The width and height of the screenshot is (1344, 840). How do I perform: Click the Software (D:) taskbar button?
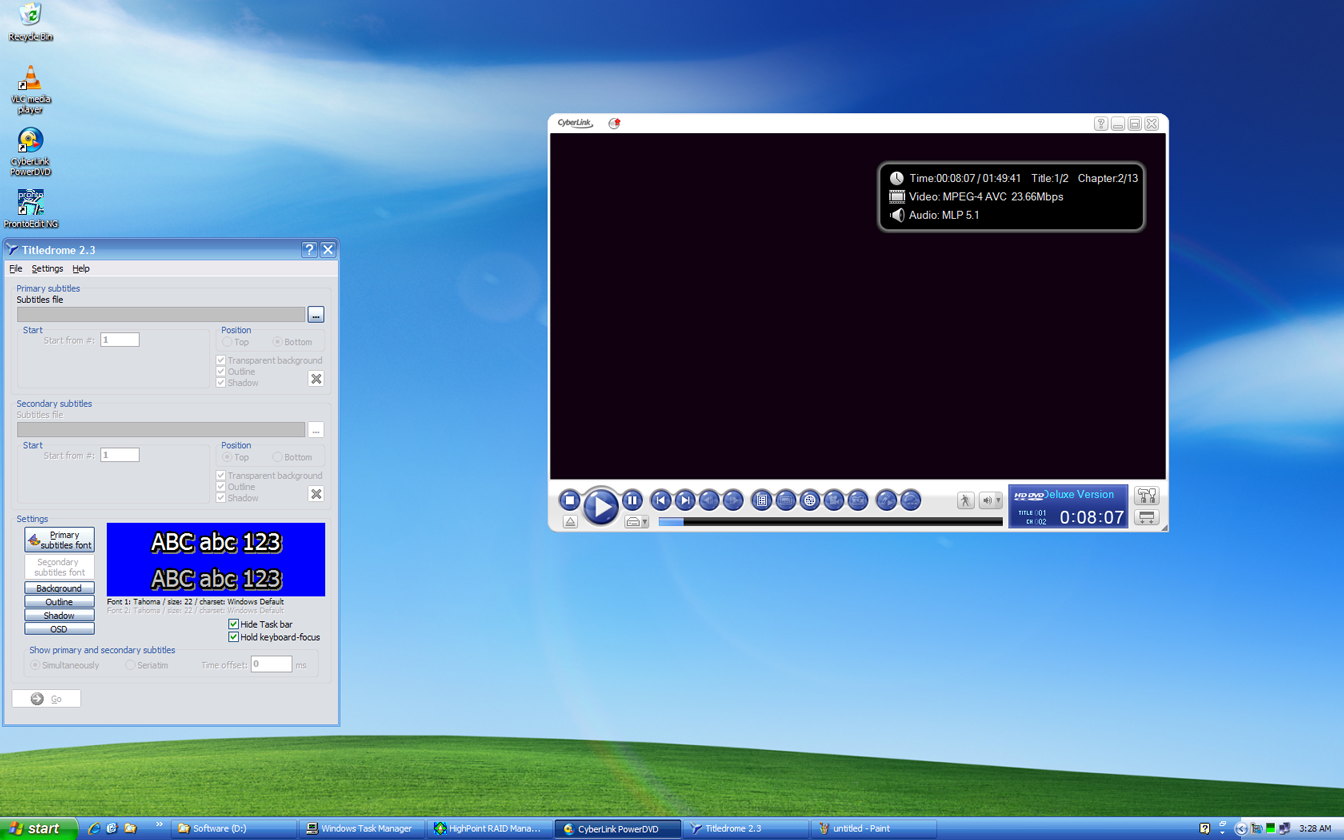[x=234, y=829]
